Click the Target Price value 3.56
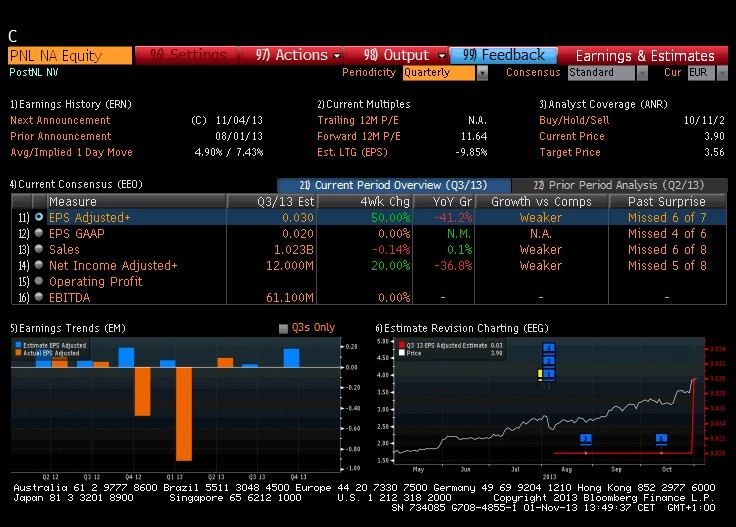Image resolution: width=736 pixels, height=527 pixels. click(x=714, y=152)
